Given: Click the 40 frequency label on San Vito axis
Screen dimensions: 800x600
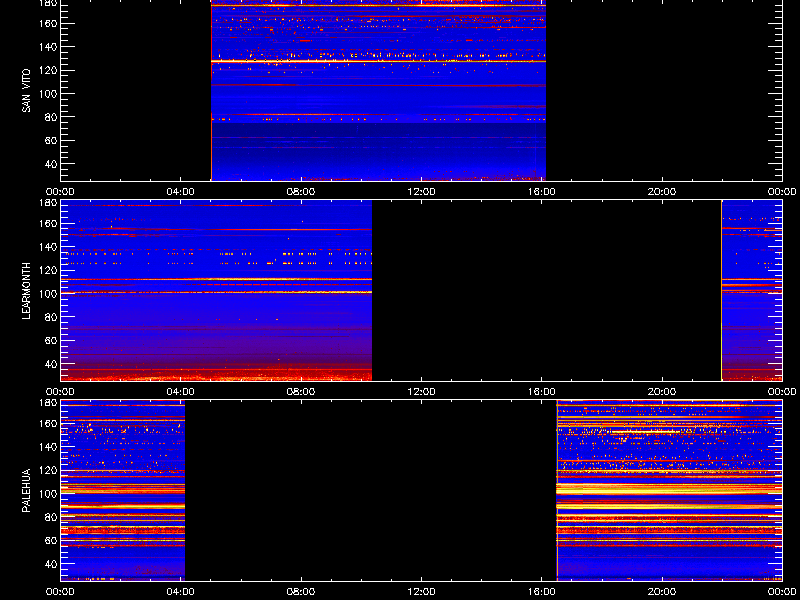Looking at the screenshot, I should coord(52,164).
